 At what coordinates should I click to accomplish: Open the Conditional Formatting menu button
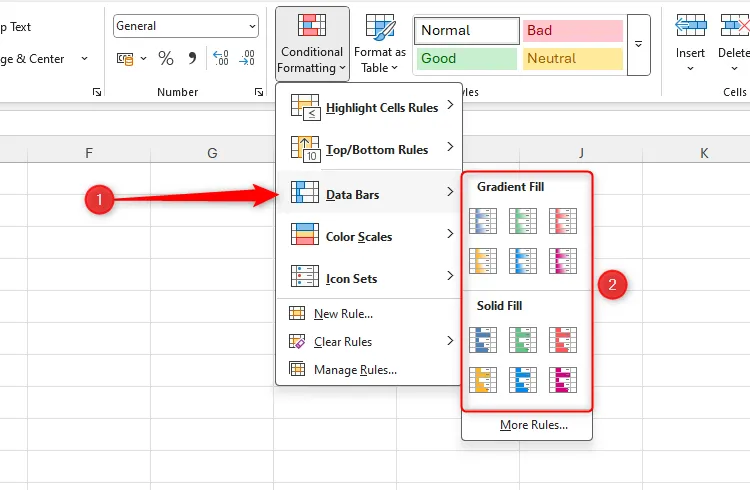[x=312, y=44]
